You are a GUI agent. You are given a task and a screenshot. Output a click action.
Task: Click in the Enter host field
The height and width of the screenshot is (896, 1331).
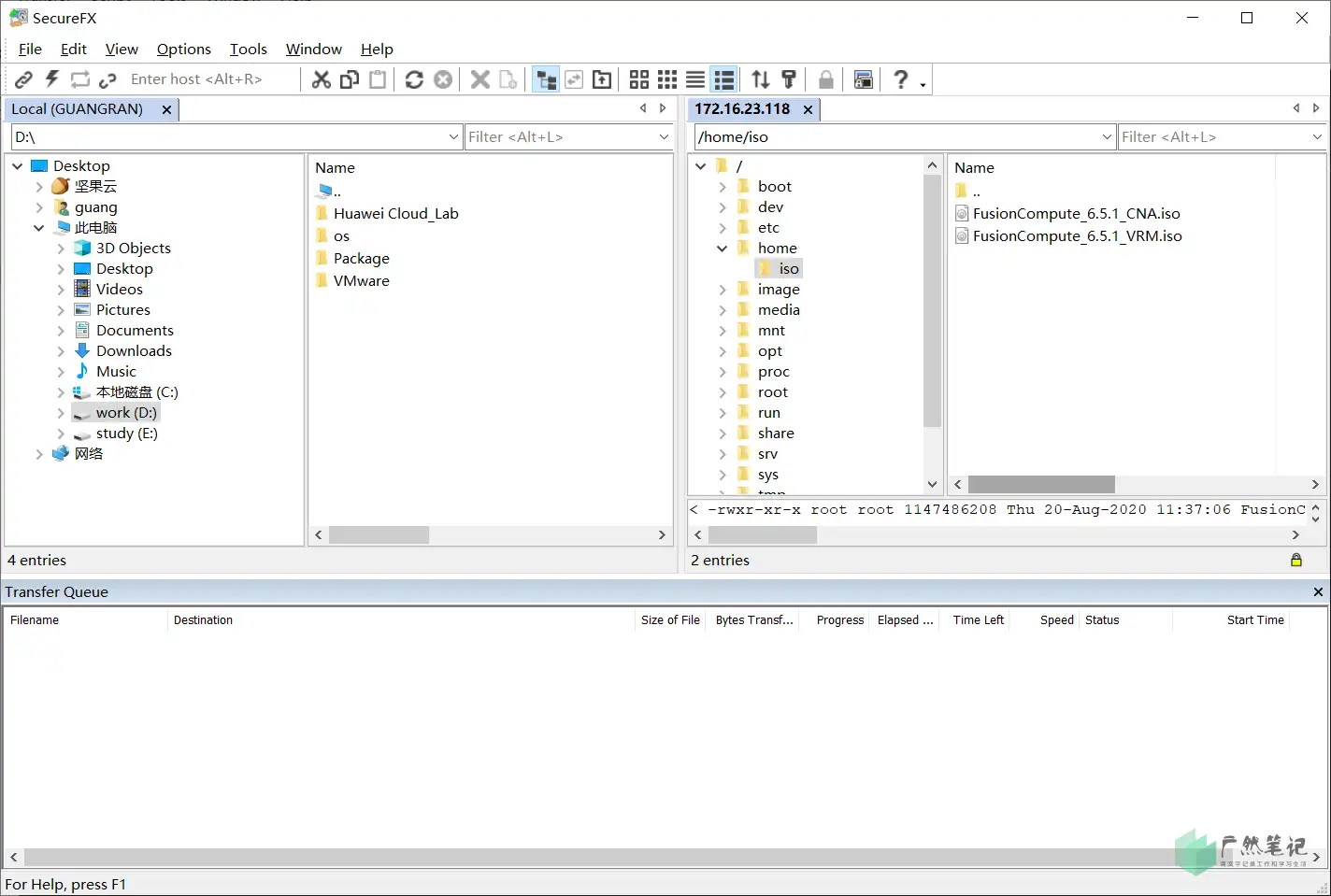(212, 79)
